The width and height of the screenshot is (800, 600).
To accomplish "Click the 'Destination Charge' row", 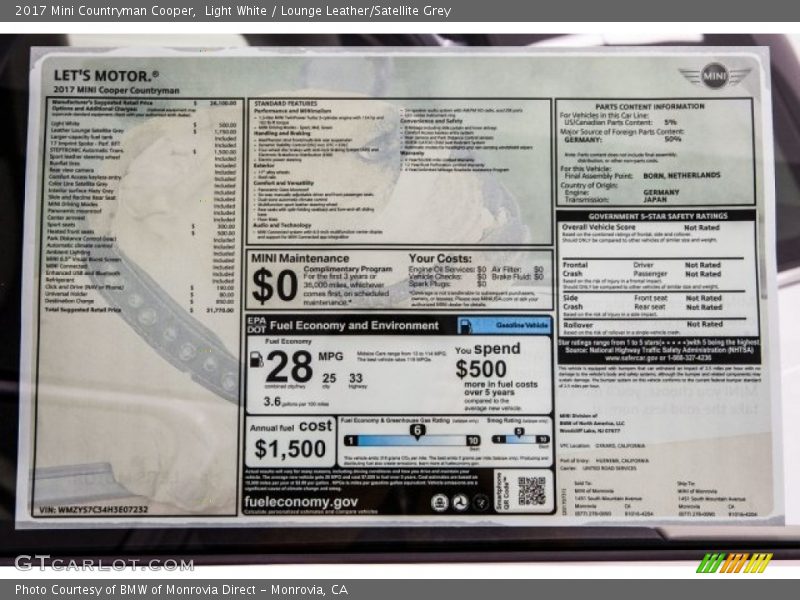I will pyautogui.click(x=140, y=302).
